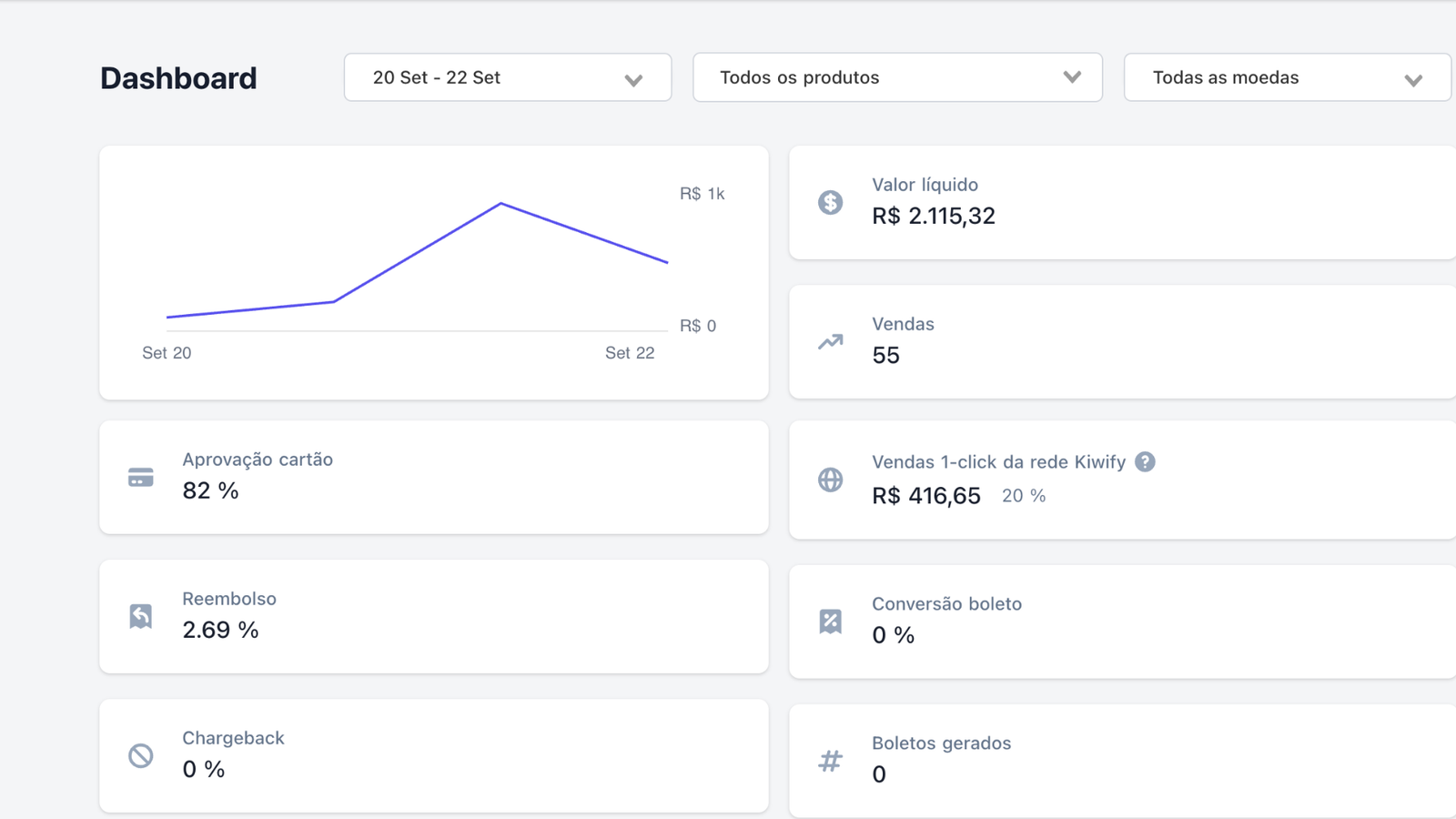Screen dimensions: 1456x819
Task: Click the credit card icon for Aprovação cartão
Action: [x=141, y=478]
